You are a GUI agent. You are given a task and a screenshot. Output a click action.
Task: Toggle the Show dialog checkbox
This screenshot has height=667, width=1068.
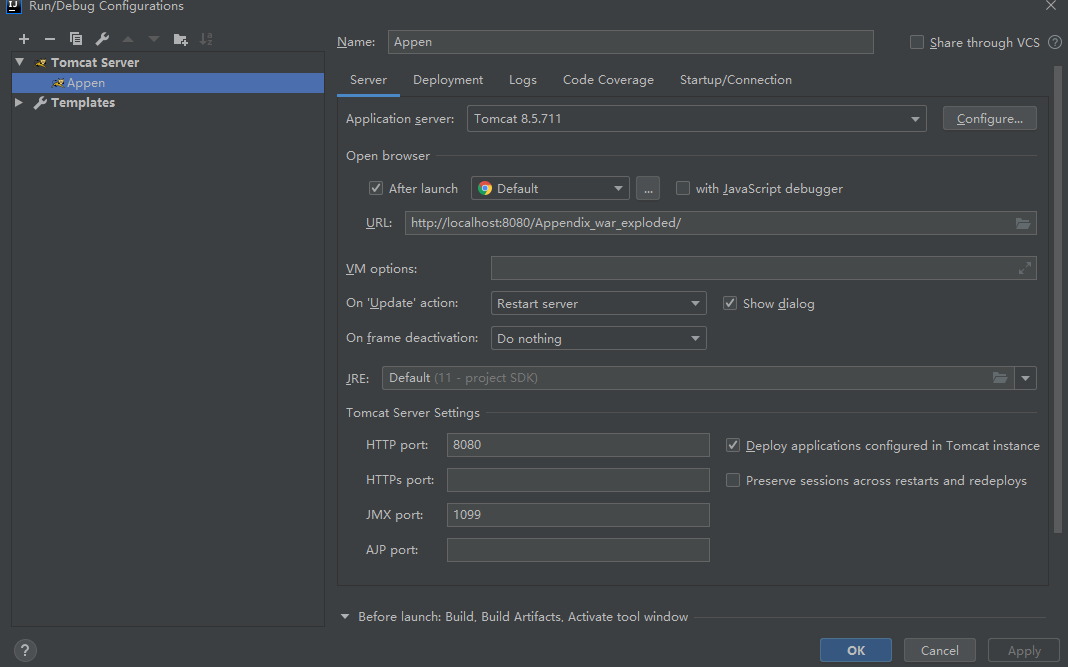tap(729, 303)
